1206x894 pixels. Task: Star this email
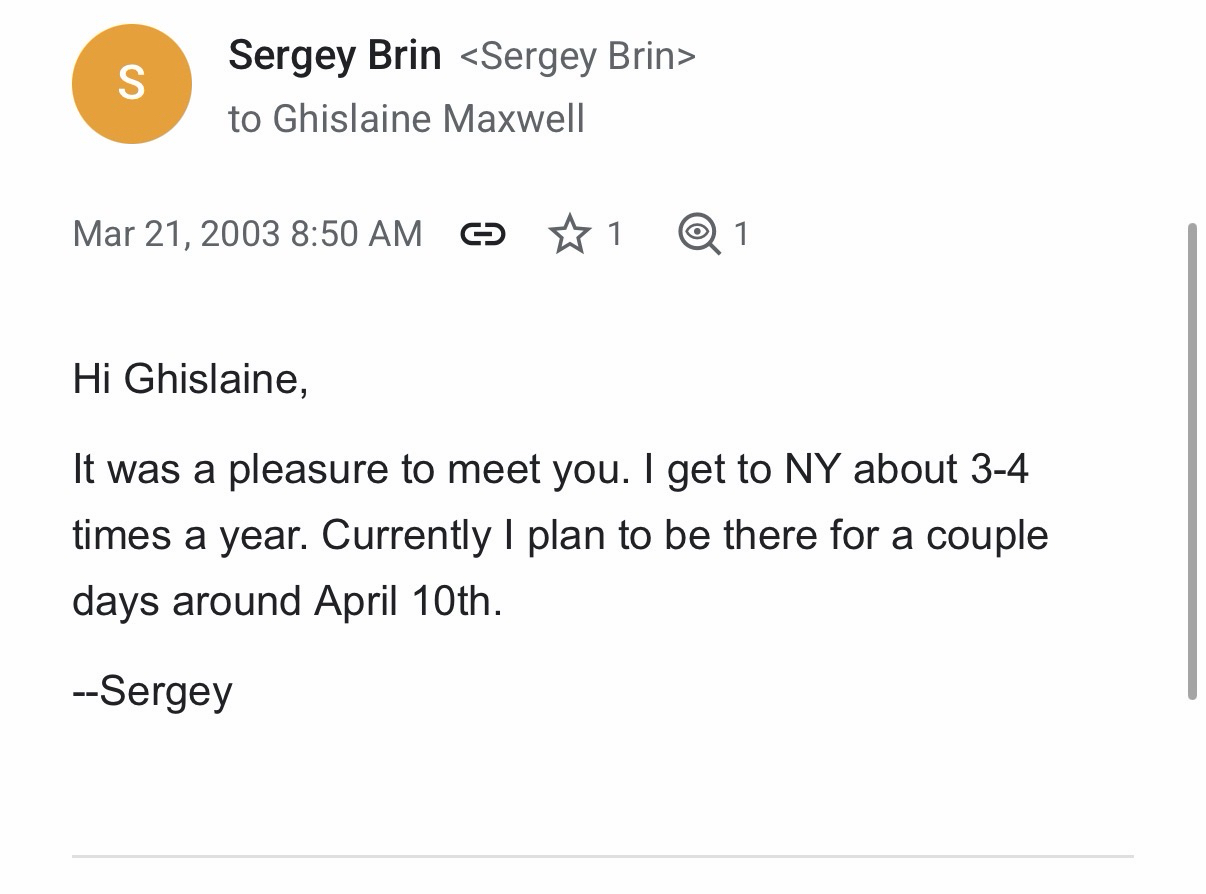coord(570,234)
